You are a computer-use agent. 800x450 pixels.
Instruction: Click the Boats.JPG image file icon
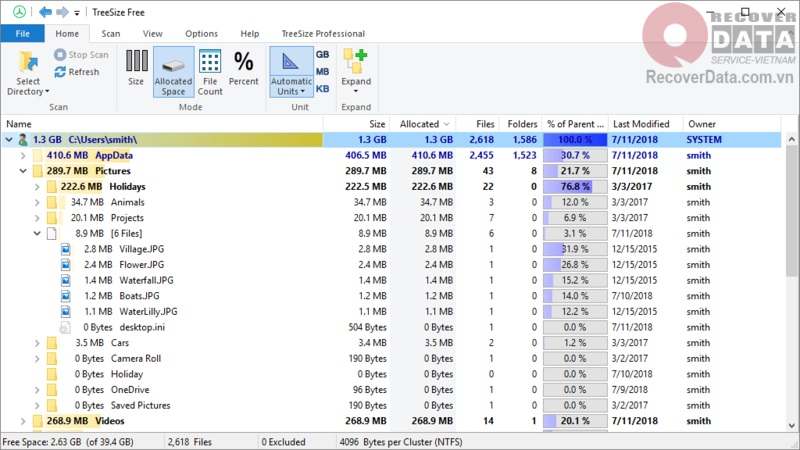[65, 296]
